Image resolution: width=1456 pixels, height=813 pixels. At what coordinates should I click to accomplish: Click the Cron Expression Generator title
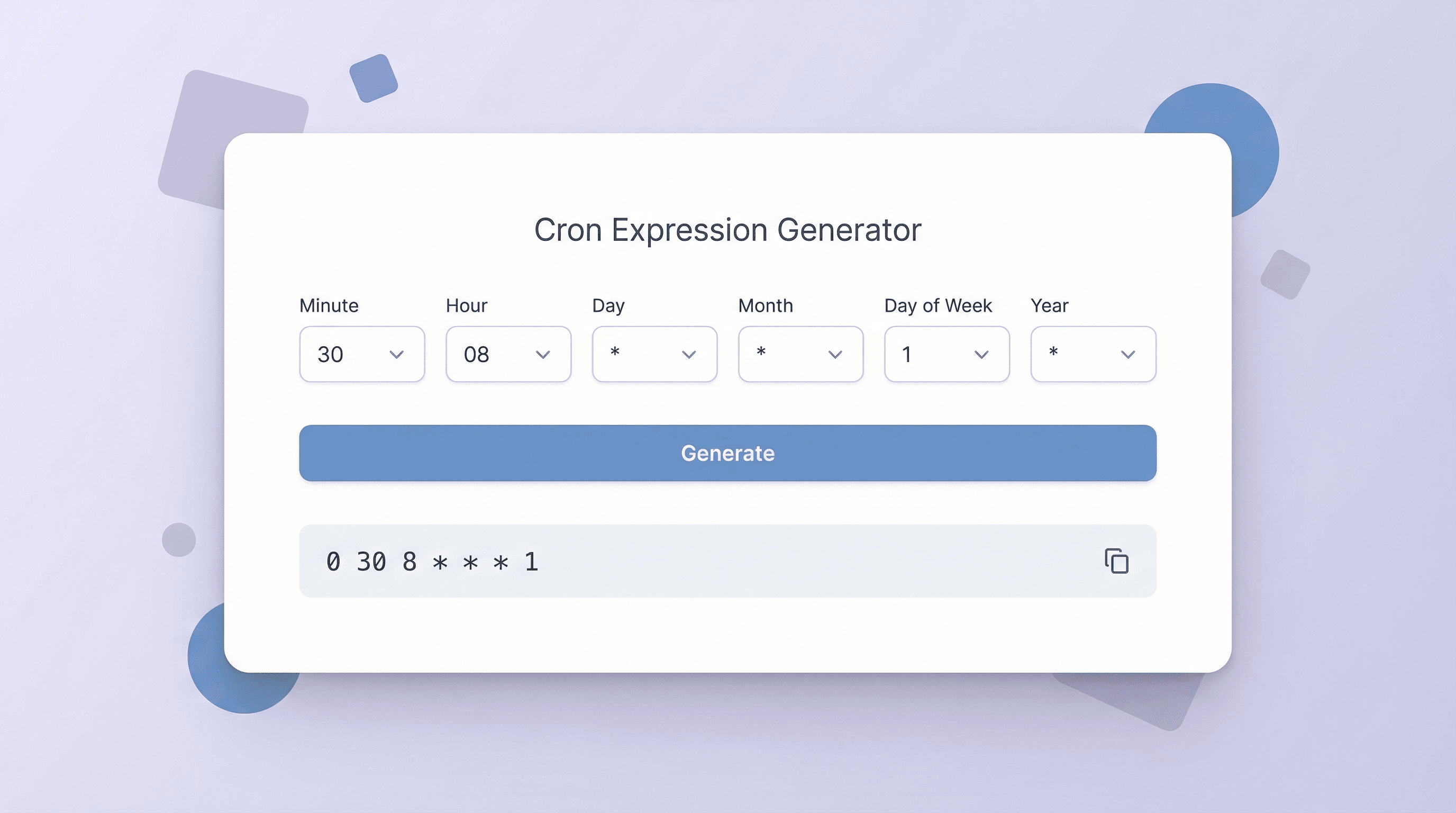click(727, 230)
